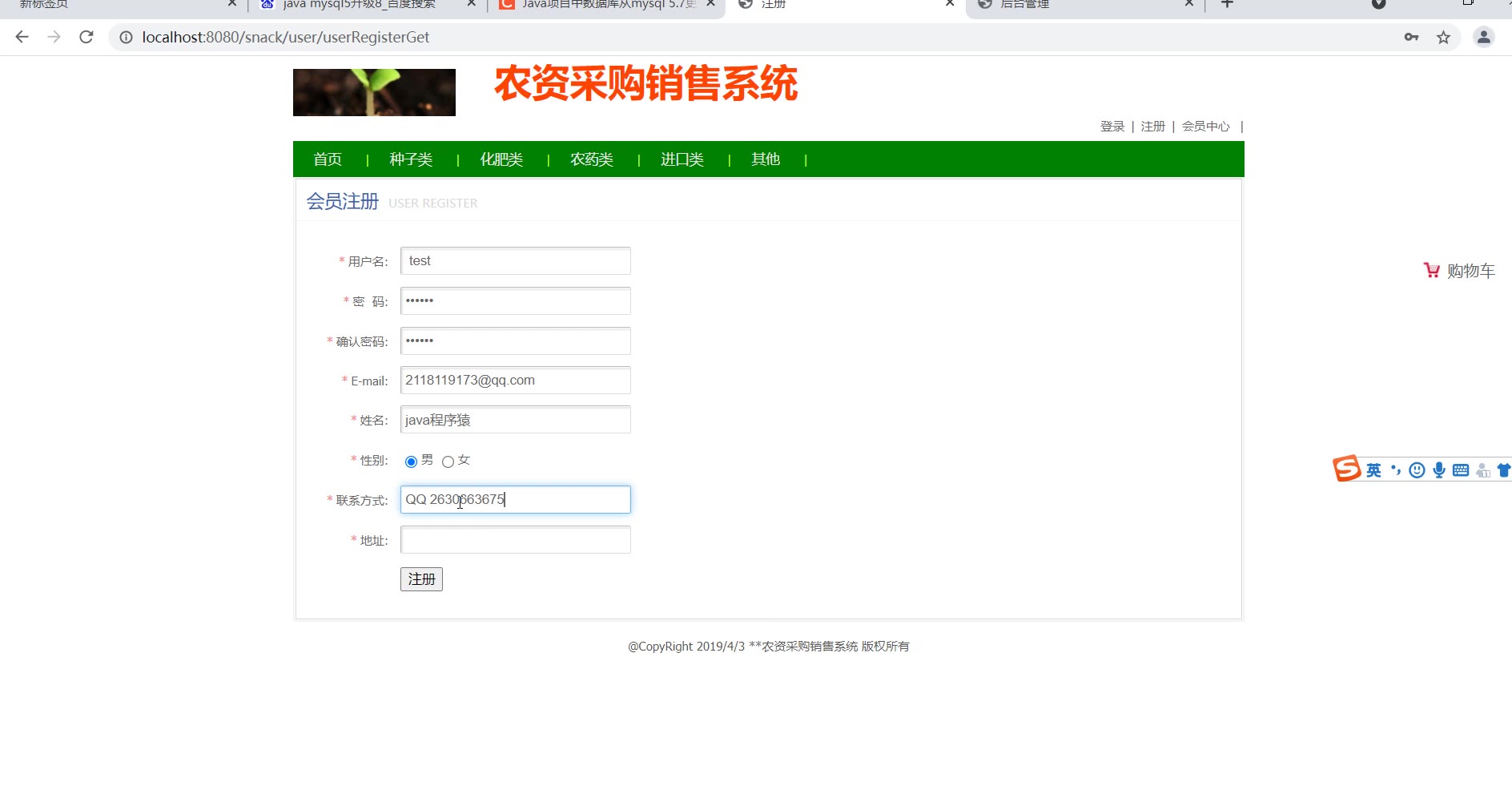This screenshot has height=798, width=1512.
Task: Click the 会员注册 heading text
Action: tap(343, 202)
